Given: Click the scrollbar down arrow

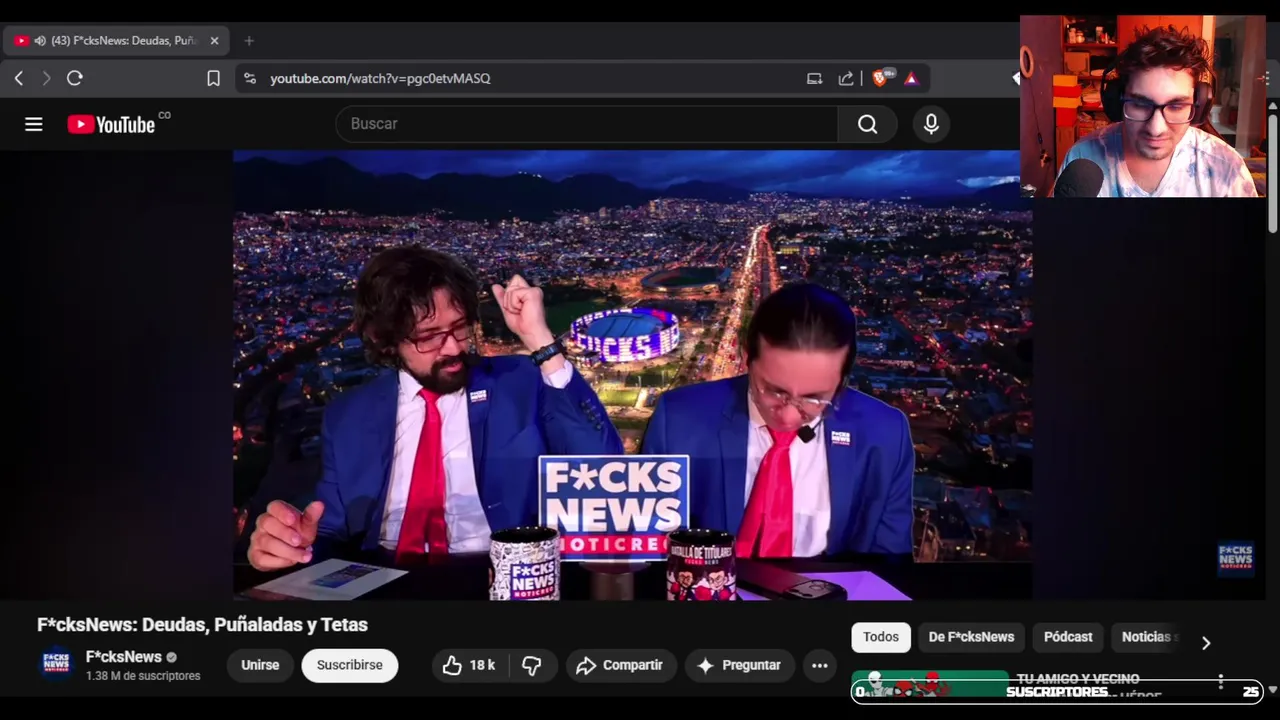Looking at the screenshot, I should click(x=1273, y=690).
